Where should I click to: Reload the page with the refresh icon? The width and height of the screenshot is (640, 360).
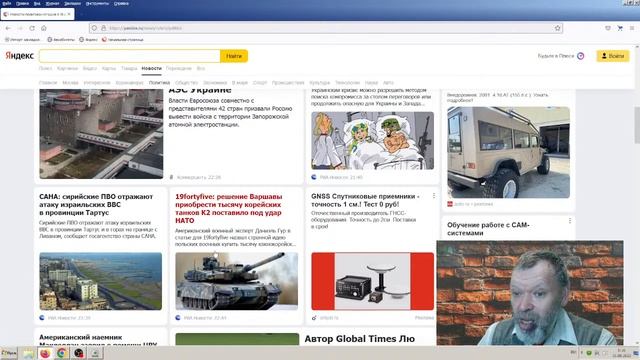pyautogui.click(x=32, y=28)
